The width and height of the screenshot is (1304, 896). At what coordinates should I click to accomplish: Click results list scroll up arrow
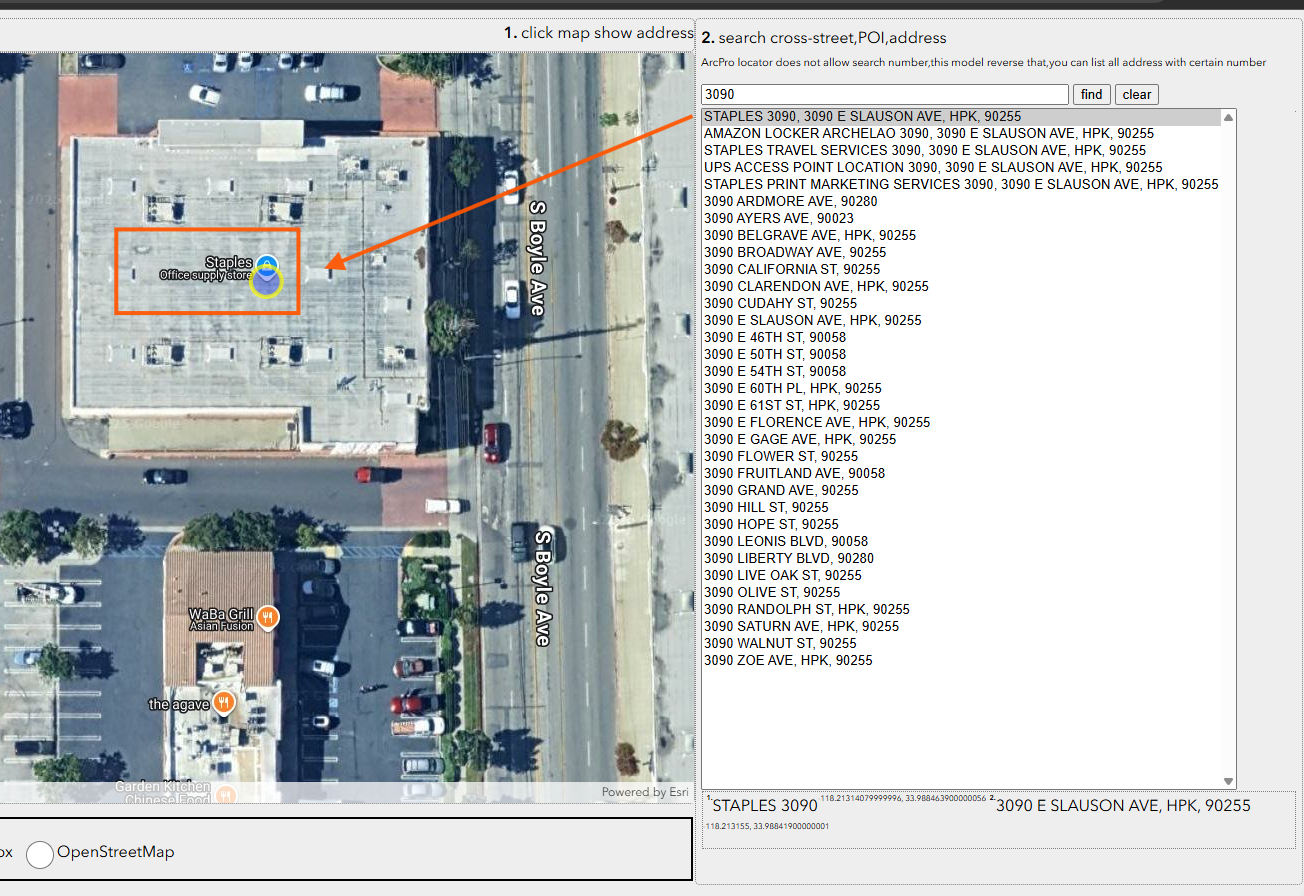pyautogui.click(x=1228, y=118)
